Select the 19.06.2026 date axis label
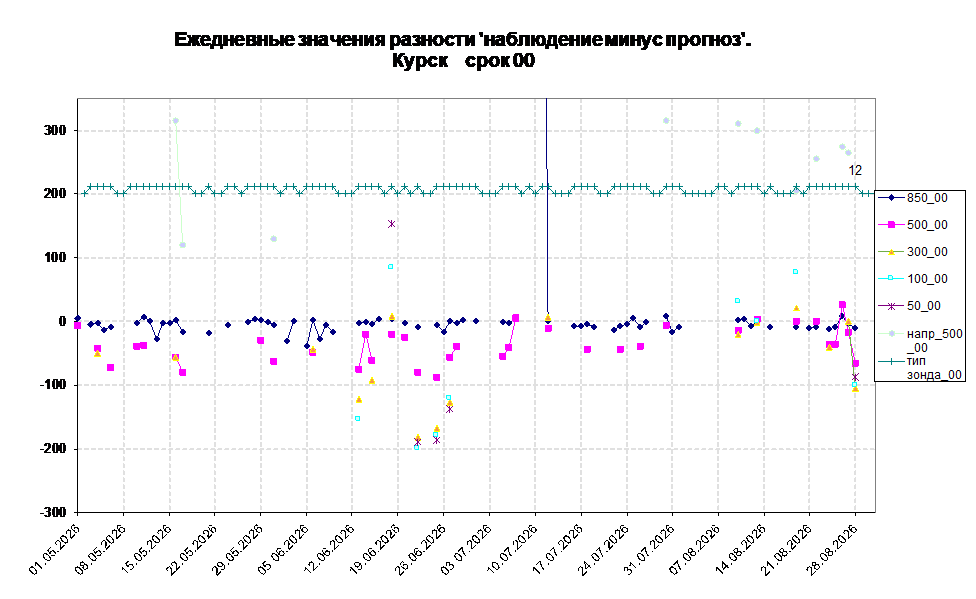Image resolution: width=976 pixels, height=599 pixels. (375, 549)
